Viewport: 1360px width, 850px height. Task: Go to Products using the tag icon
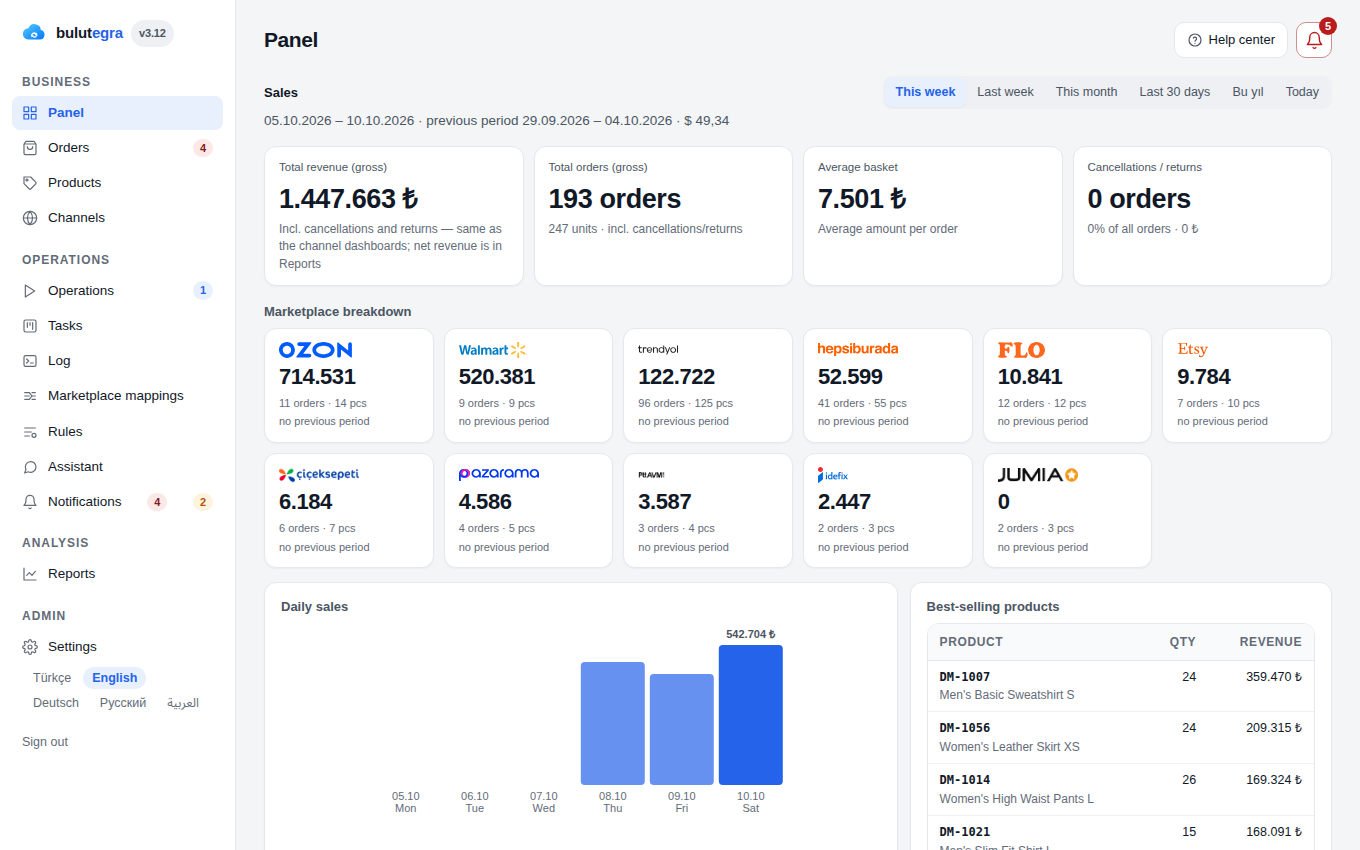tap(30, 183)
